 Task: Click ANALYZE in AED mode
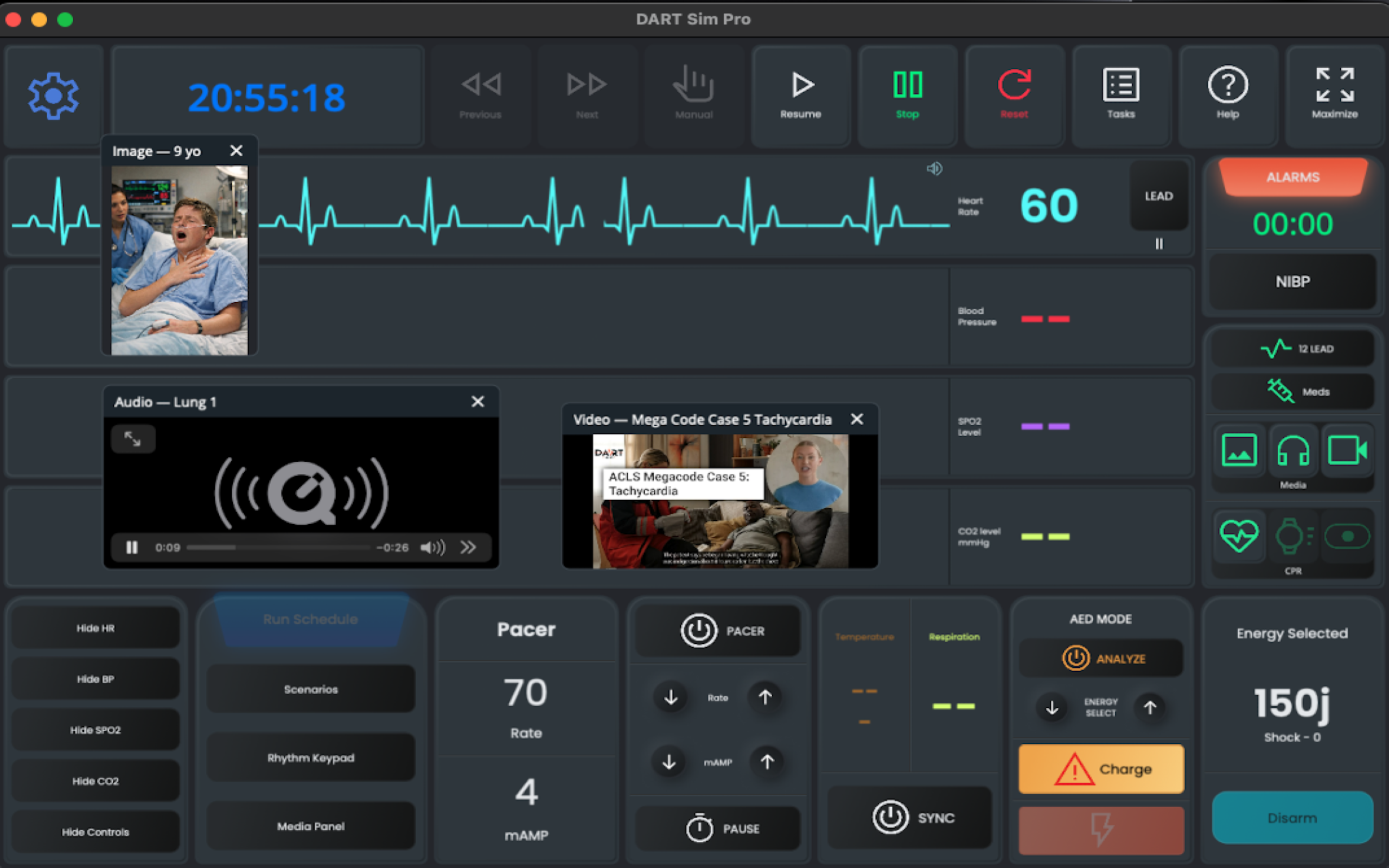(1101, 659)
